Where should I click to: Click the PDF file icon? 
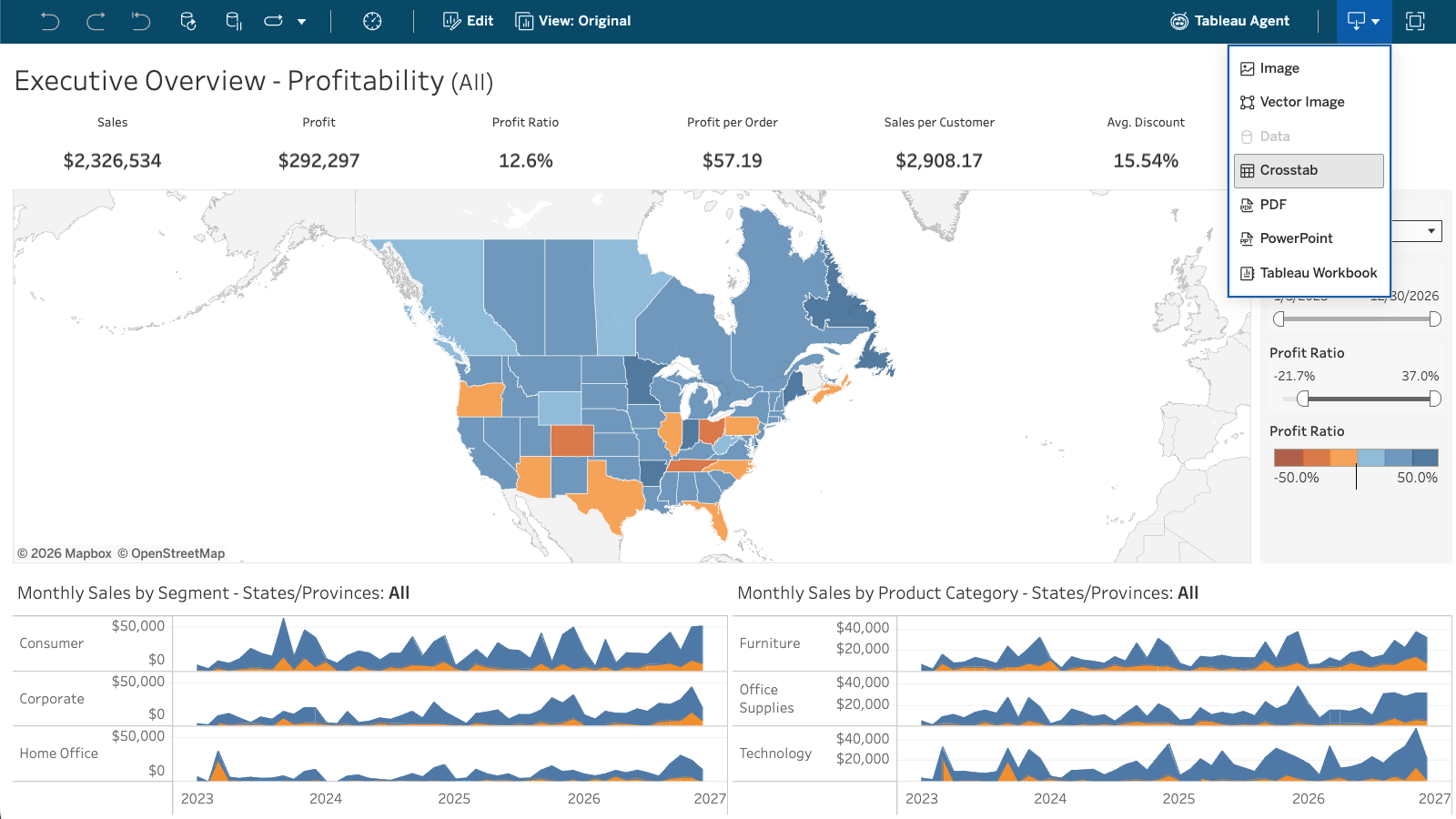click(x=1247, y=206)
